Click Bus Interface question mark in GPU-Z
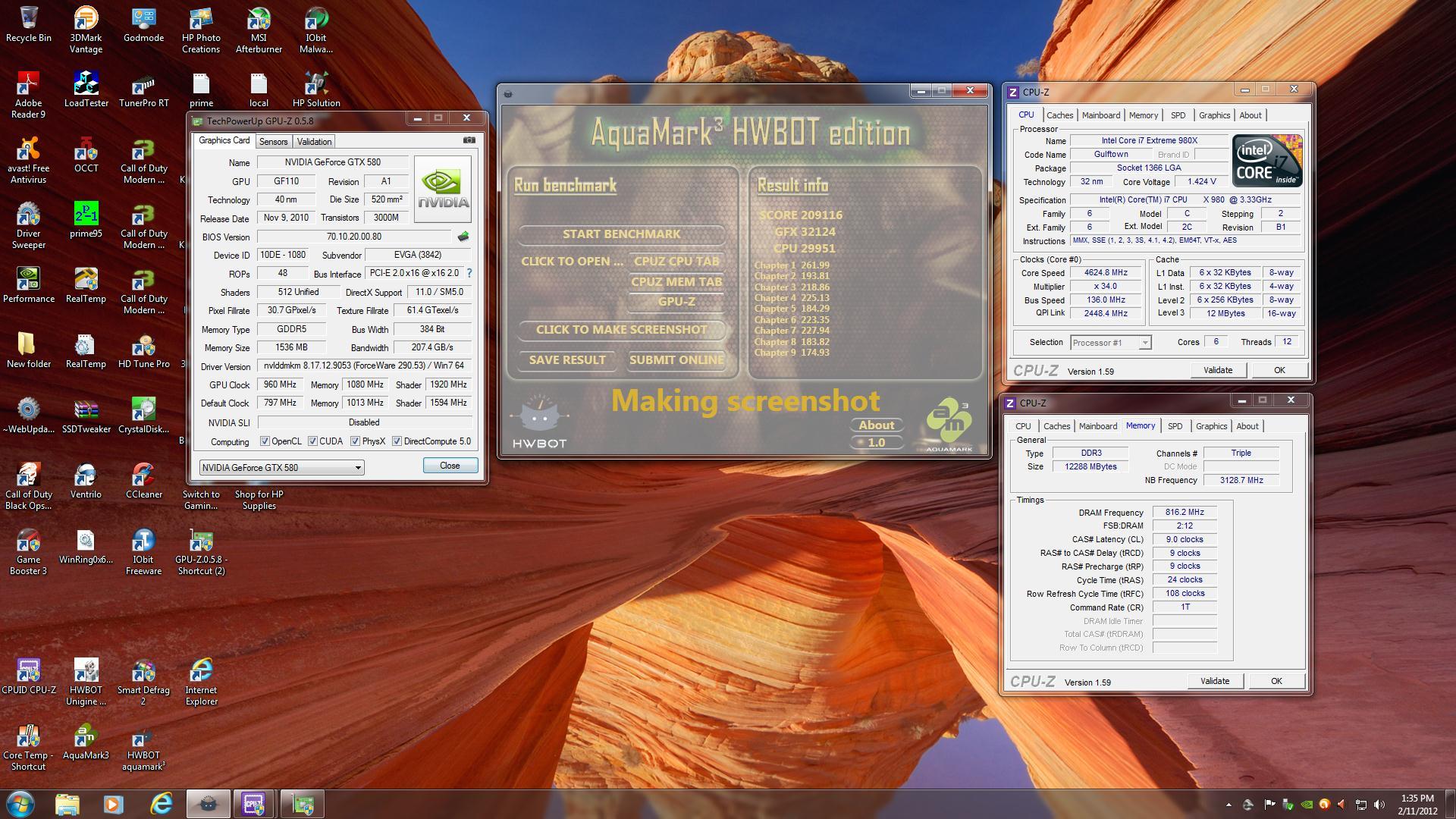 pos(469,273)
